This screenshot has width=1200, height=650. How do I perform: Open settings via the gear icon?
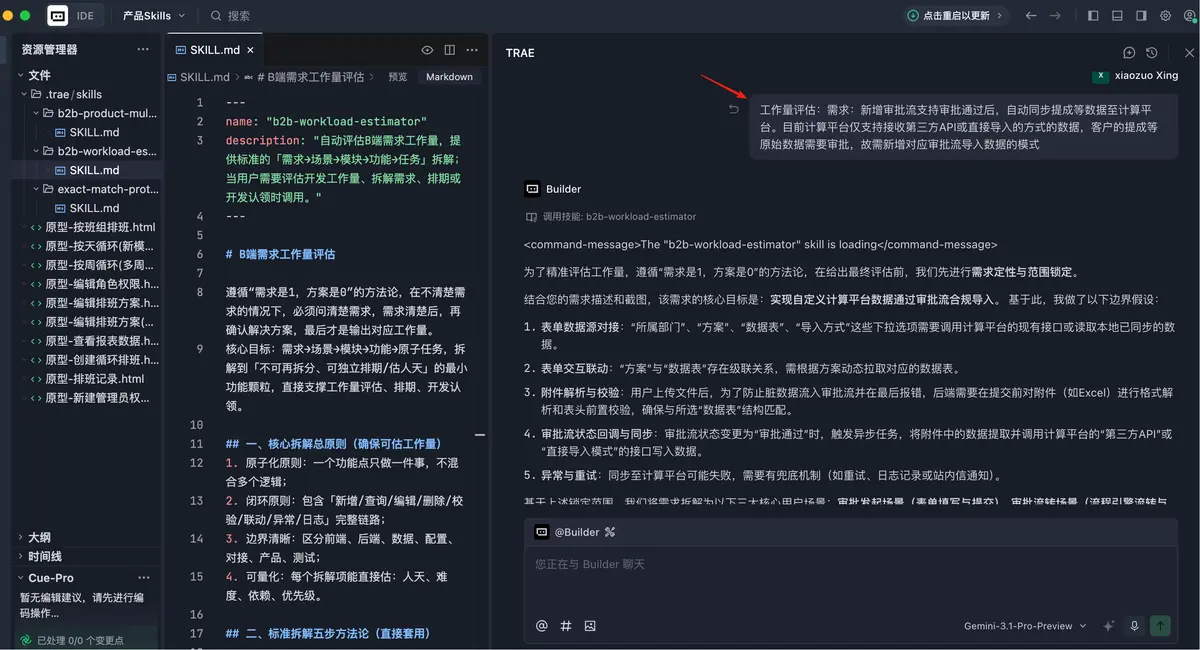point(1165,16)
